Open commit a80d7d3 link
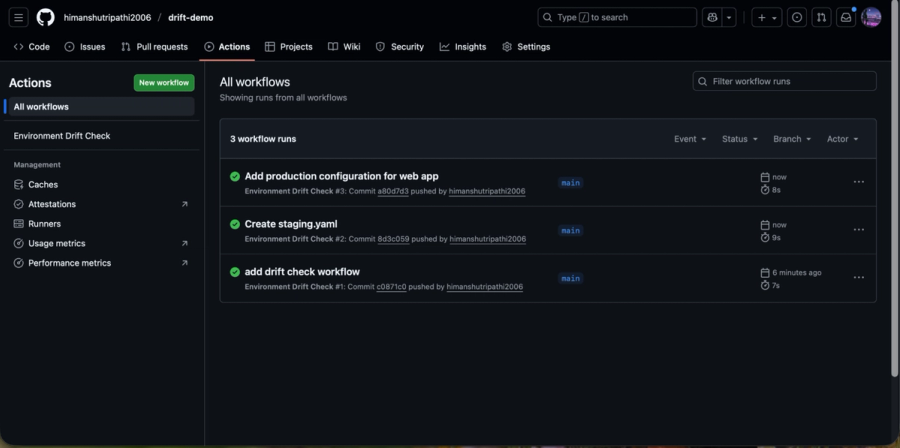Viewport: 900px width, 448px height. 393,191
